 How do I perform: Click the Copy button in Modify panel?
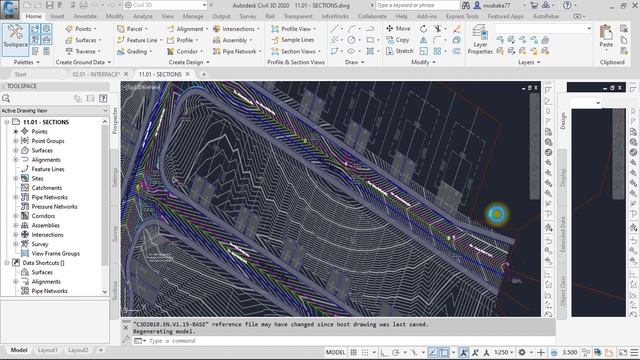(x=398, y=40)
